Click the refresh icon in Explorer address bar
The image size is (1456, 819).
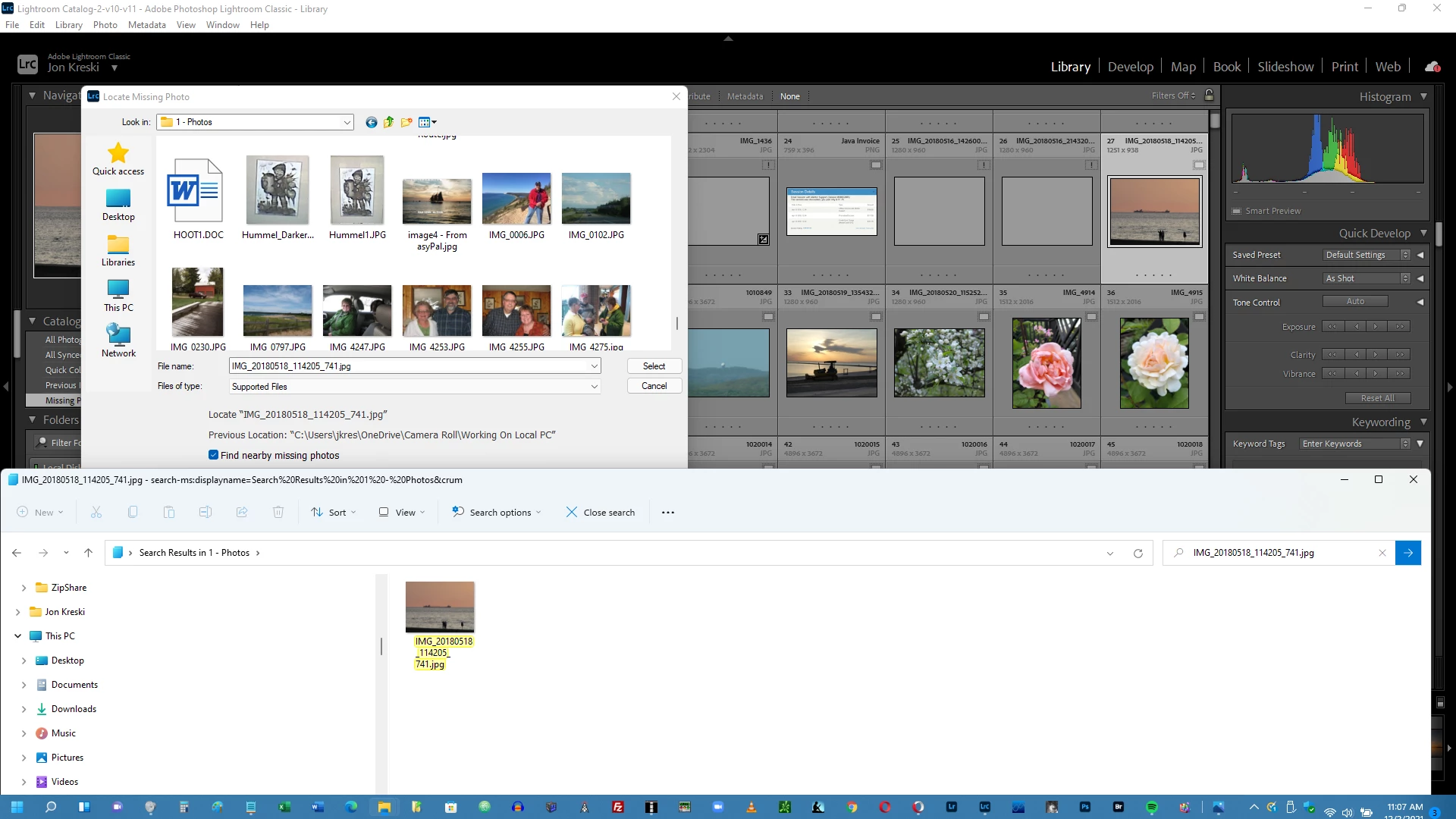pos(1137,553)
